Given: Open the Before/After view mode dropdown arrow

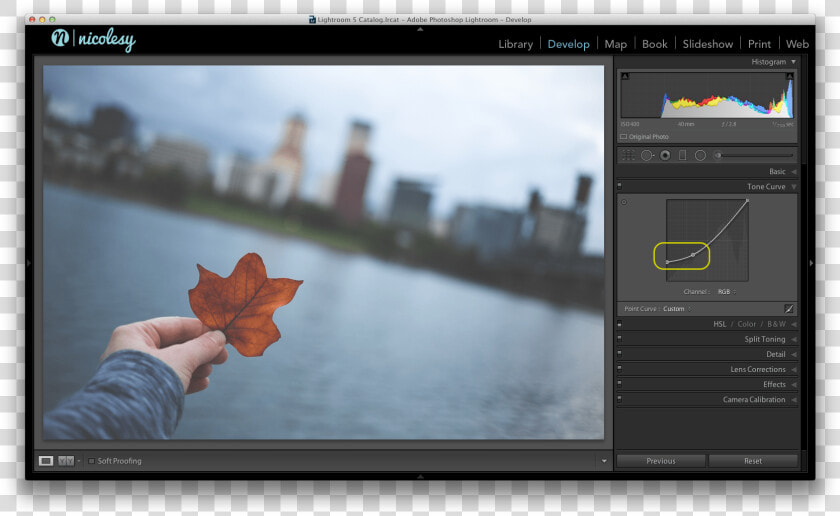Looking at the screenshot, I should coord(79,461).
